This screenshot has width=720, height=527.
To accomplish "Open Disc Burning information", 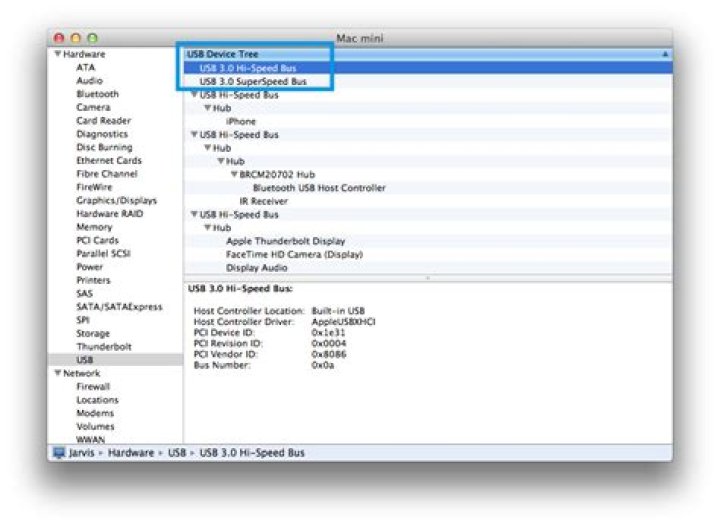I will click(104, 147).
